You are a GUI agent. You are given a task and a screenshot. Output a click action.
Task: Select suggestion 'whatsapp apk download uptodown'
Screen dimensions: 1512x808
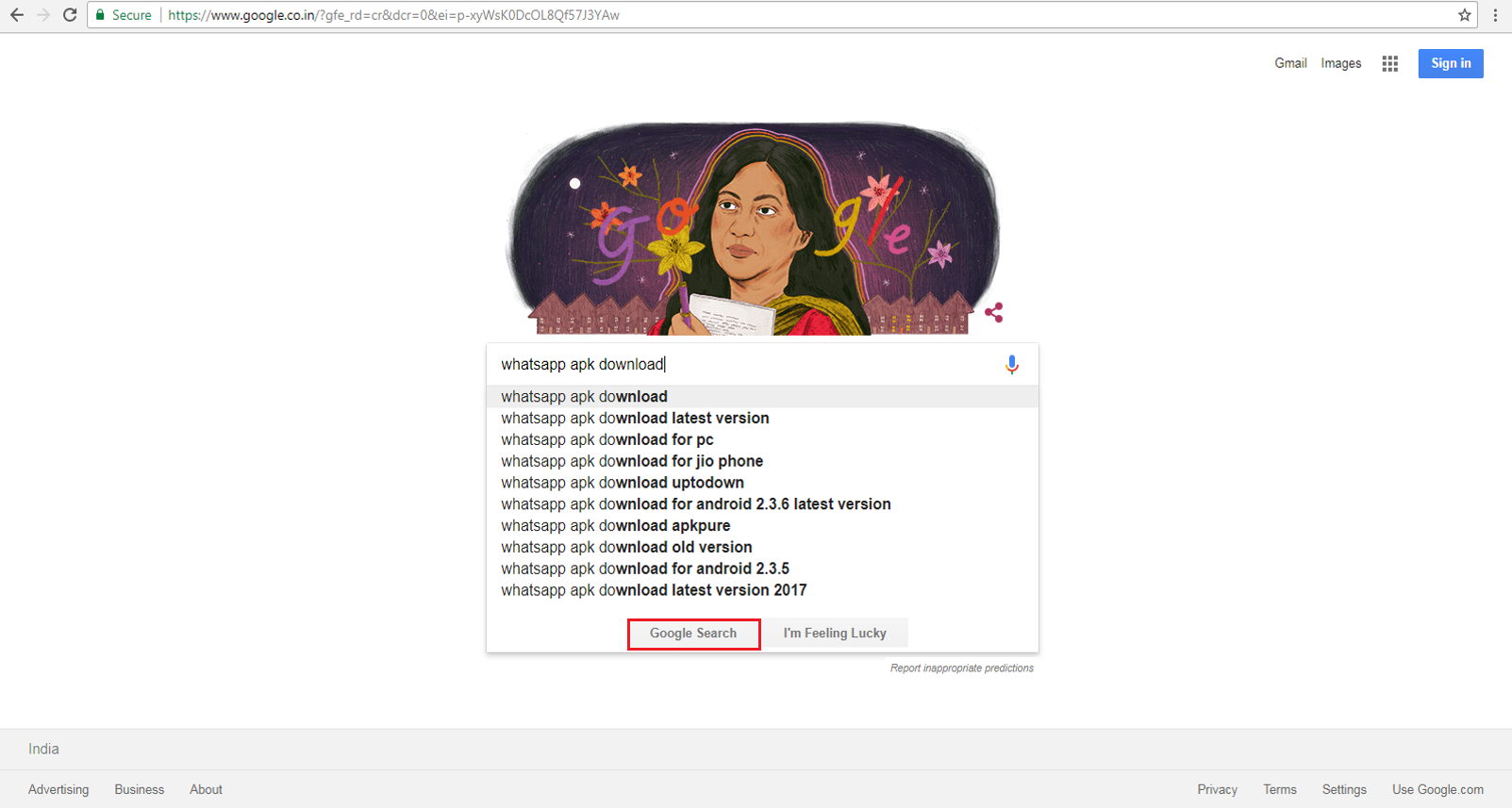pos(762,484)
